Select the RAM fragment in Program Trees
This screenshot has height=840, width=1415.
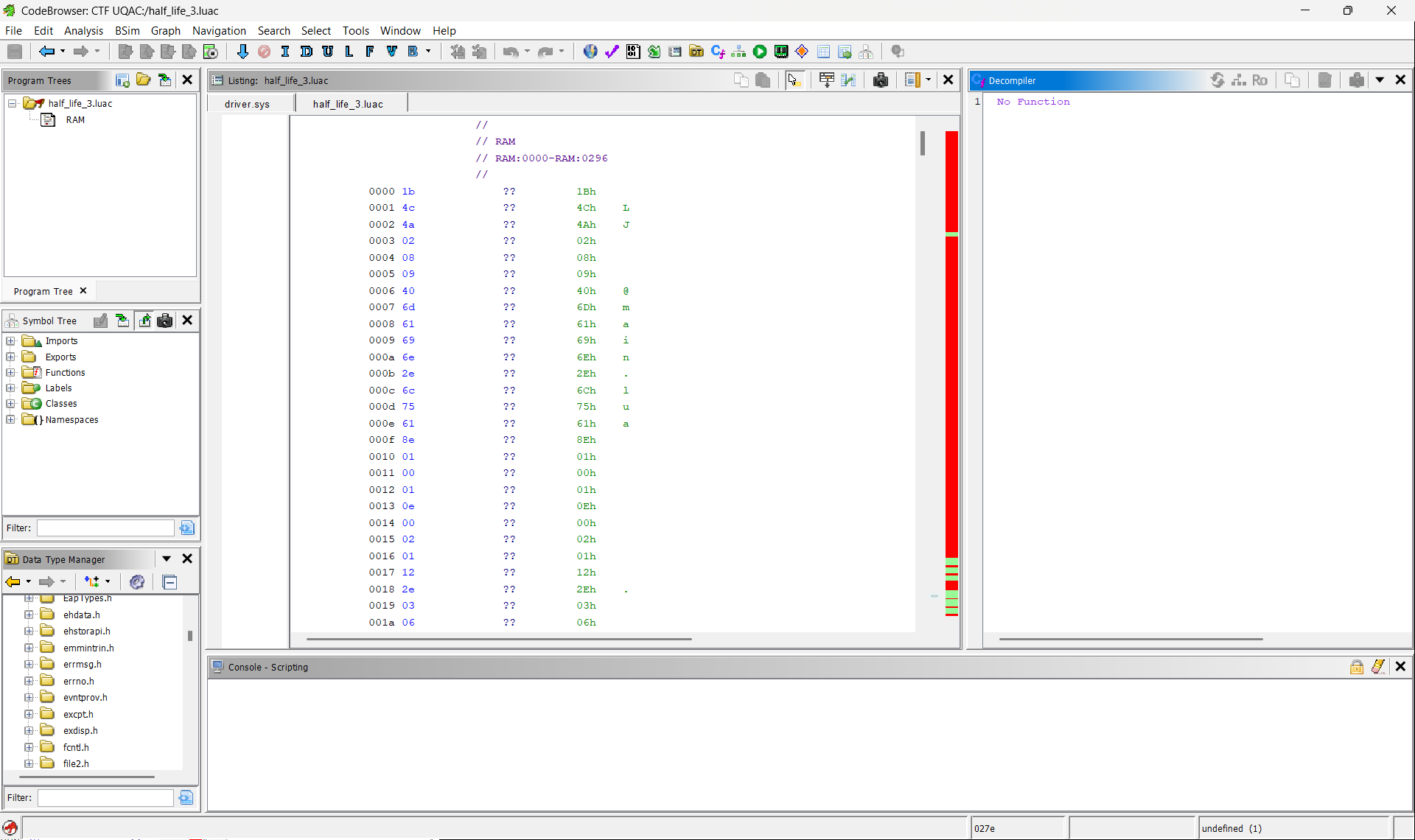point(75,120)
